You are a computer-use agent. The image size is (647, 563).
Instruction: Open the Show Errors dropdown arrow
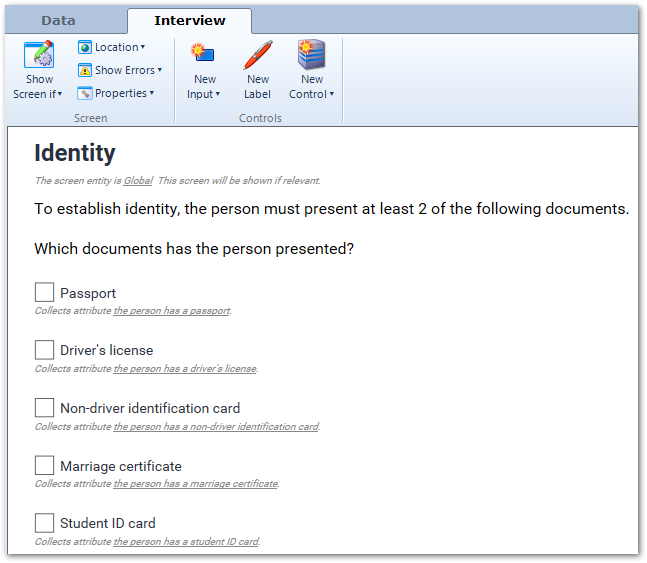pyautogui.click(x=160, y=70)
